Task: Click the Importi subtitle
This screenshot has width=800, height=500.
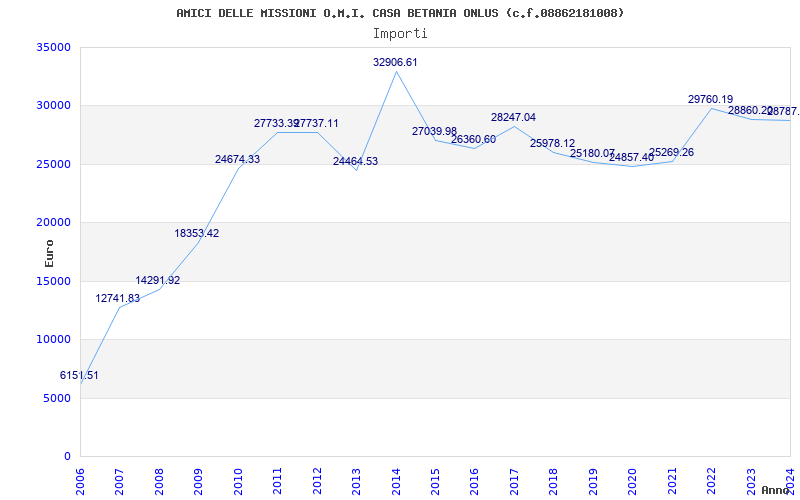Action: point(400,34)
